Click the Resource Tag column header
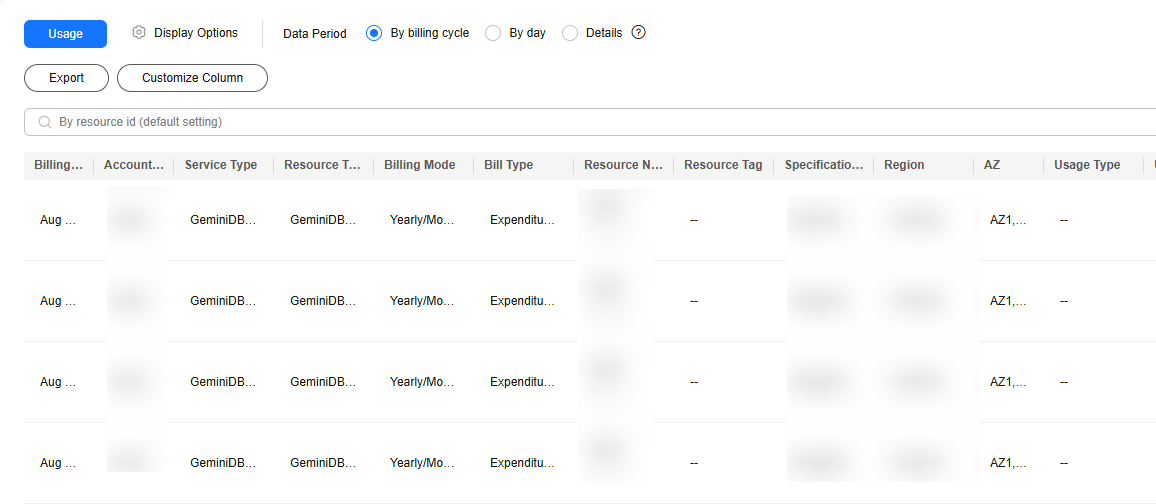This screenshot has width=1156, height=504. (723, 165)
